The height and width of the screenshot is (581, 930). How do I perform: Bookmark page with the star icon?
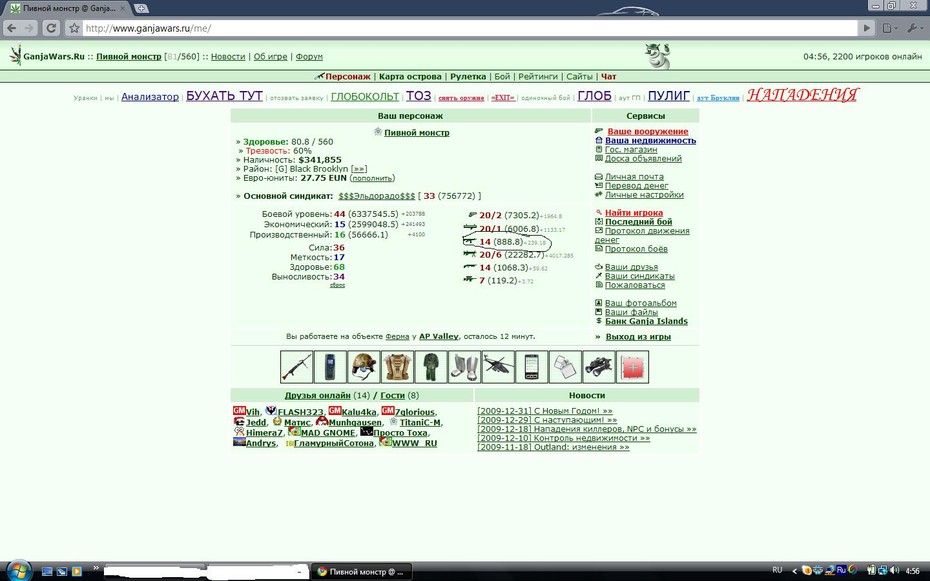point(74,28)
